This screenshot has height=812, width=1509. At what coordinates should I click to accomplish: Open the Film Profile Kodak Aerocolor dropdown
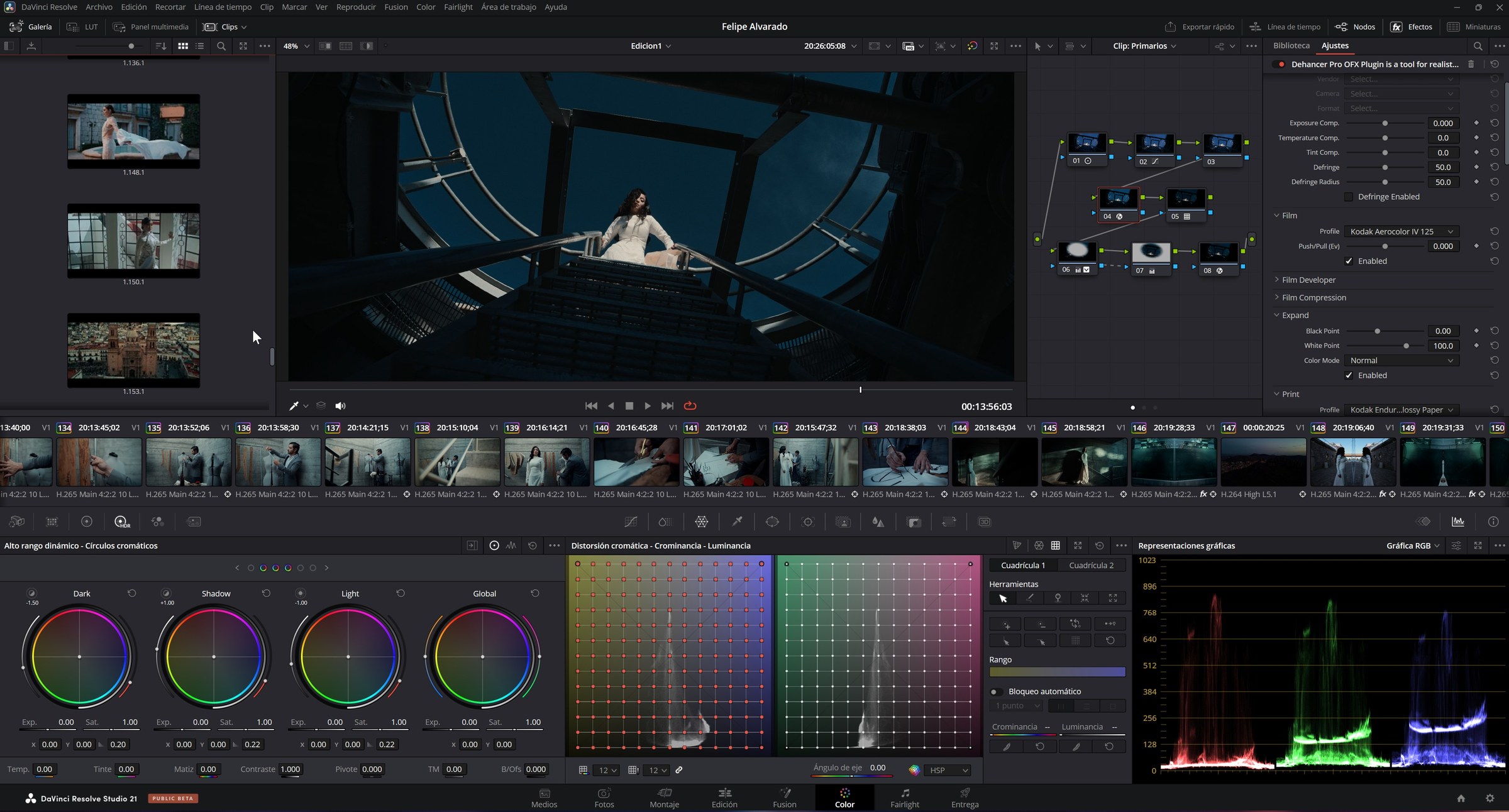coord(1401,231)
